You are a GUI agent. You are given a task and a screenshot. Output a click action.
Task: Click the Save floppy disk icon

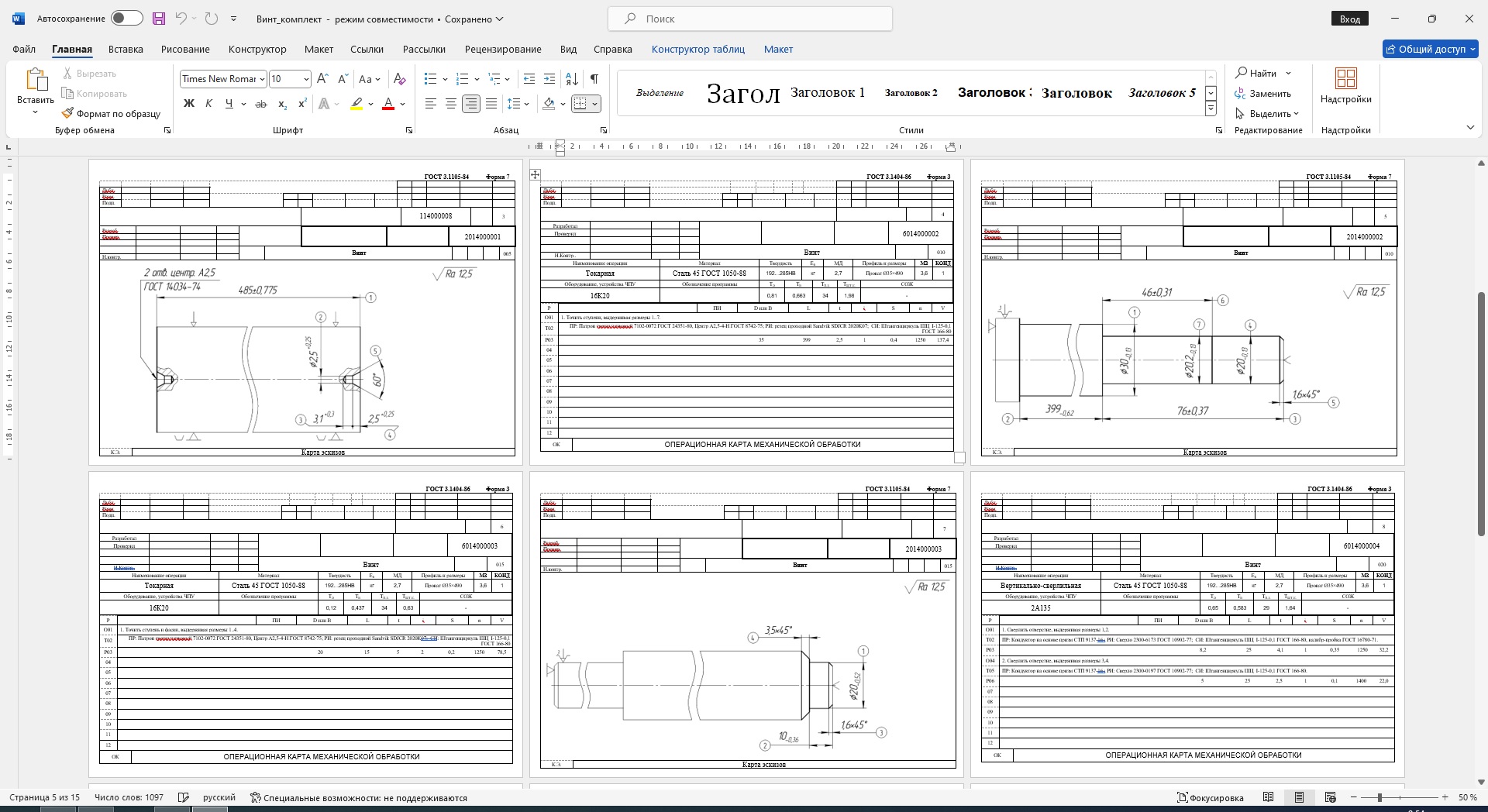tap(159, 19)
